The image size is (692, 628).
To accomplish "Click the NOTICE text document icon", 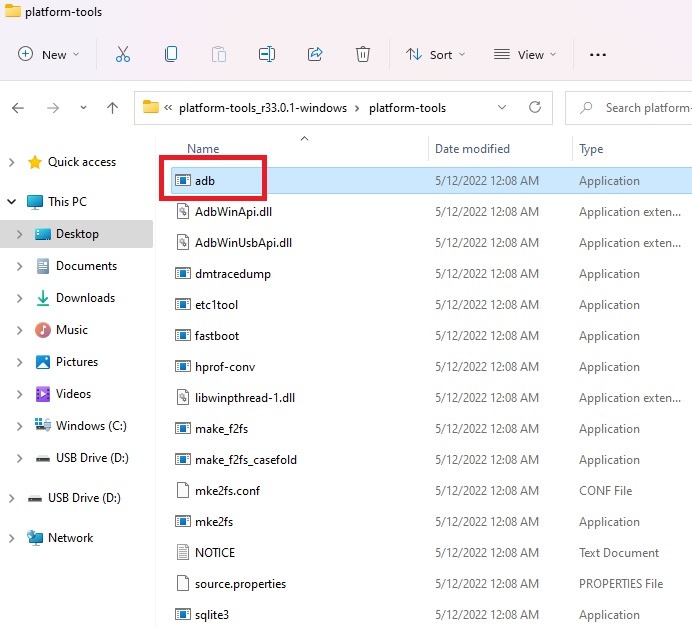I will [183, 552].
